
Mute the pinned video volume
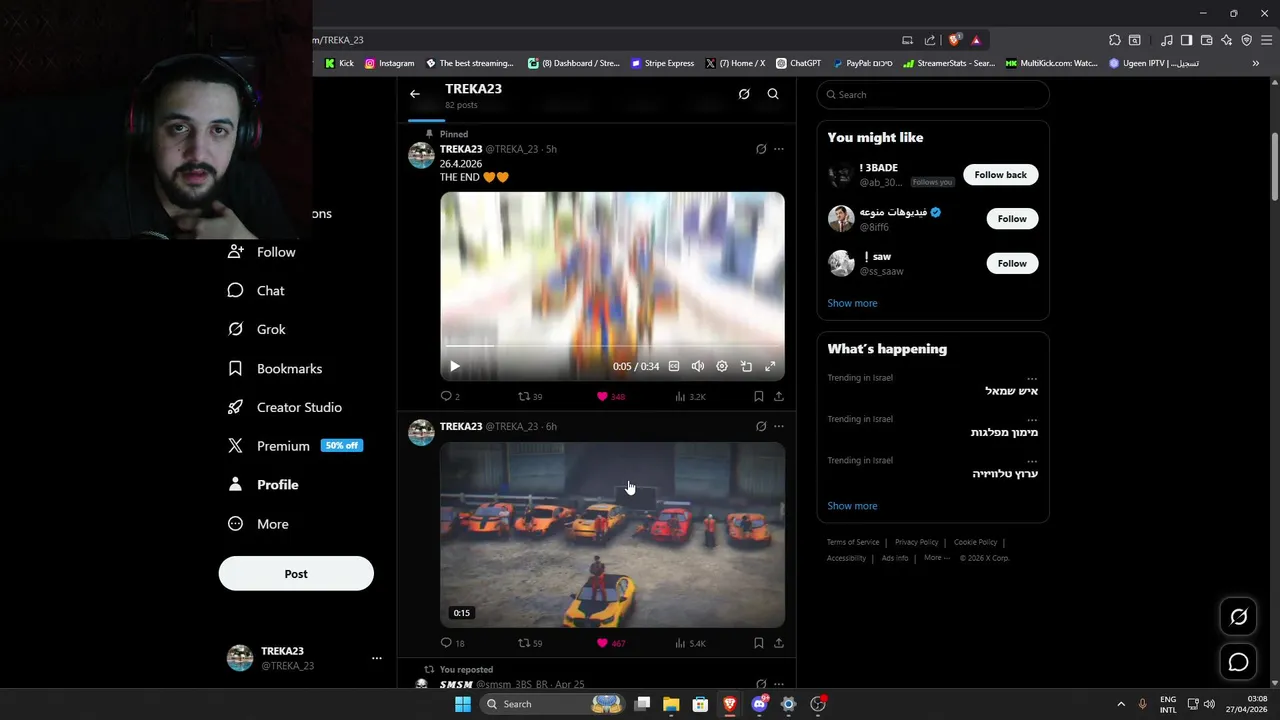(698, 366)
